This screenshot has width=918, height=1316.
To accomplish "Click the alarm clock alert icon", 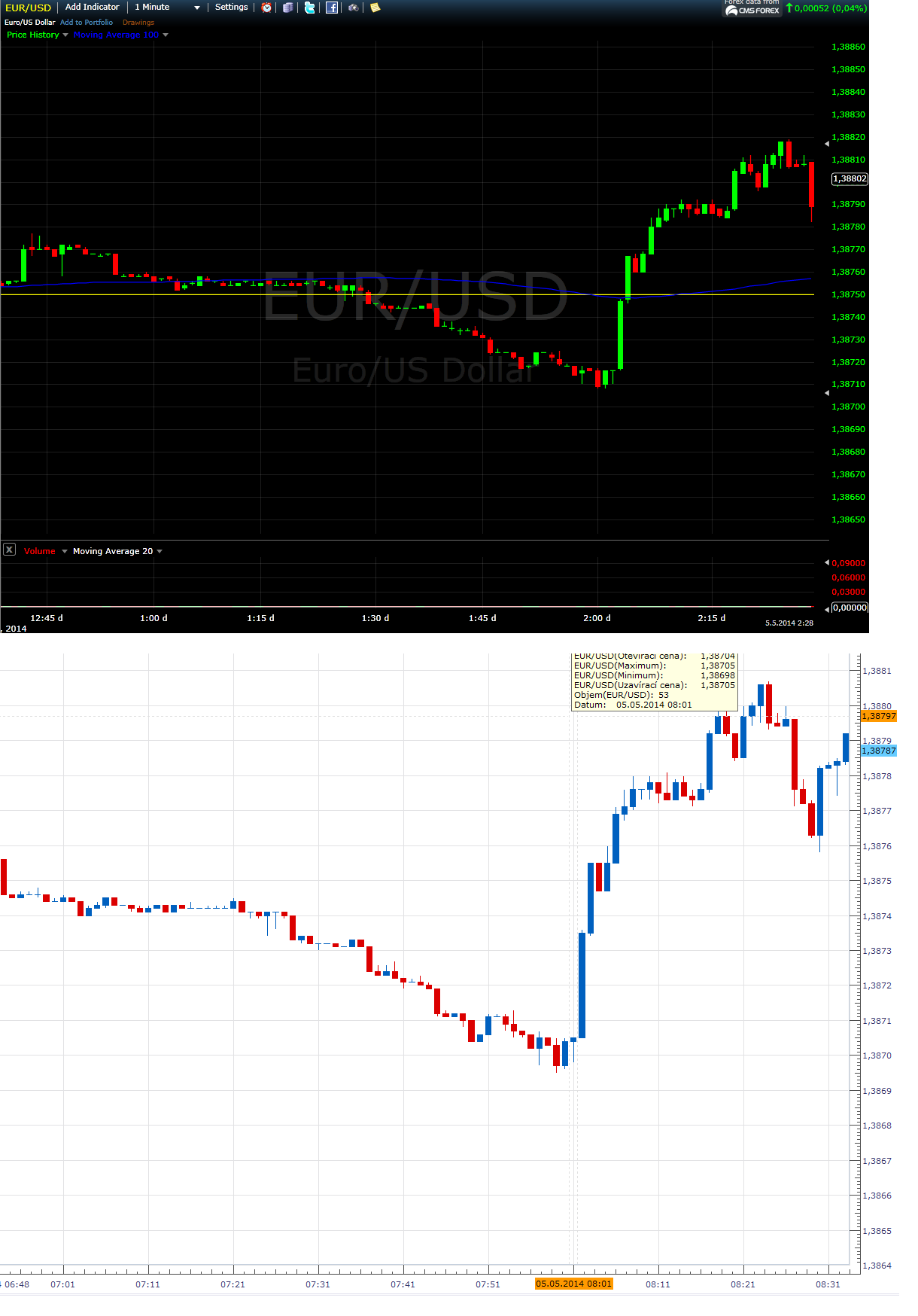I will coord(266,8).
